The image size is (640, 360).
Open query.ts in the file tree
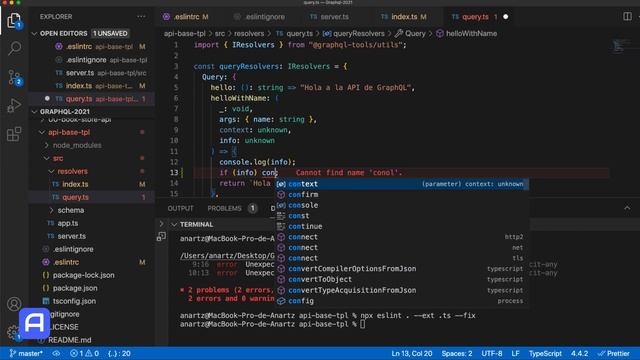pyautogui.click(x=76, y=198)
